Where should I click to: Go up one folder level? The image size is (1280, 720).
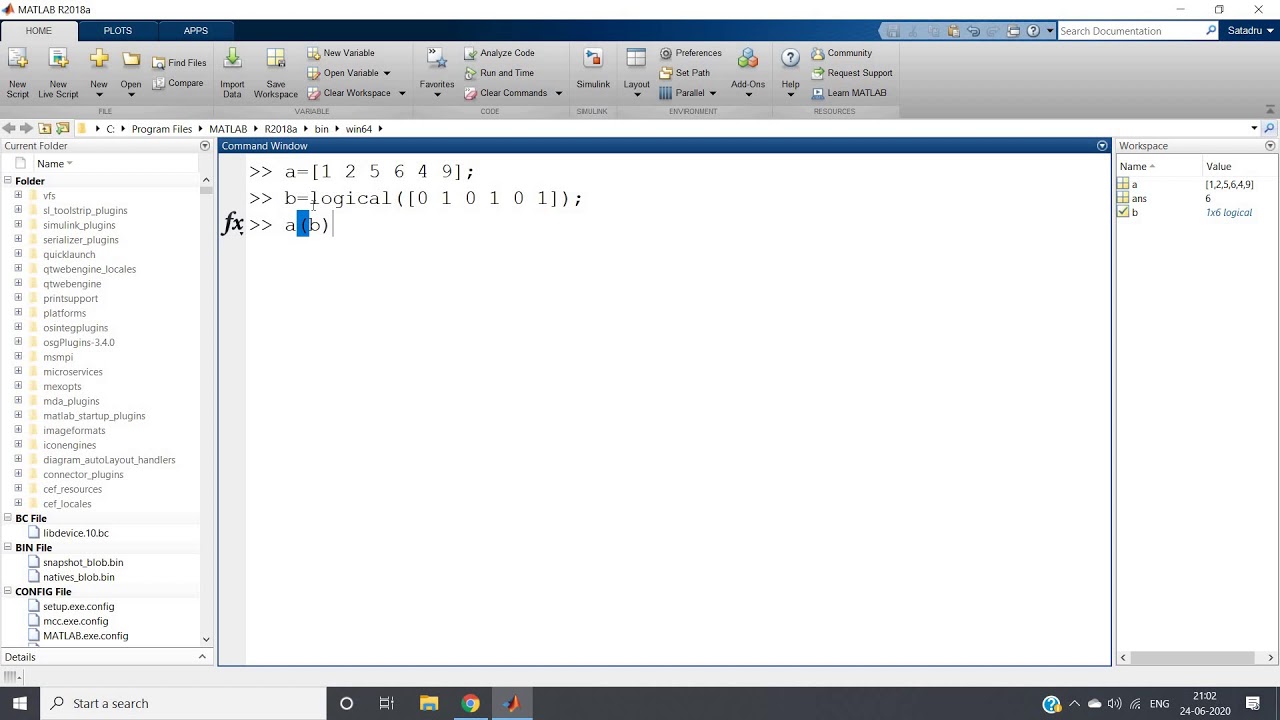[x=44, y=129]
